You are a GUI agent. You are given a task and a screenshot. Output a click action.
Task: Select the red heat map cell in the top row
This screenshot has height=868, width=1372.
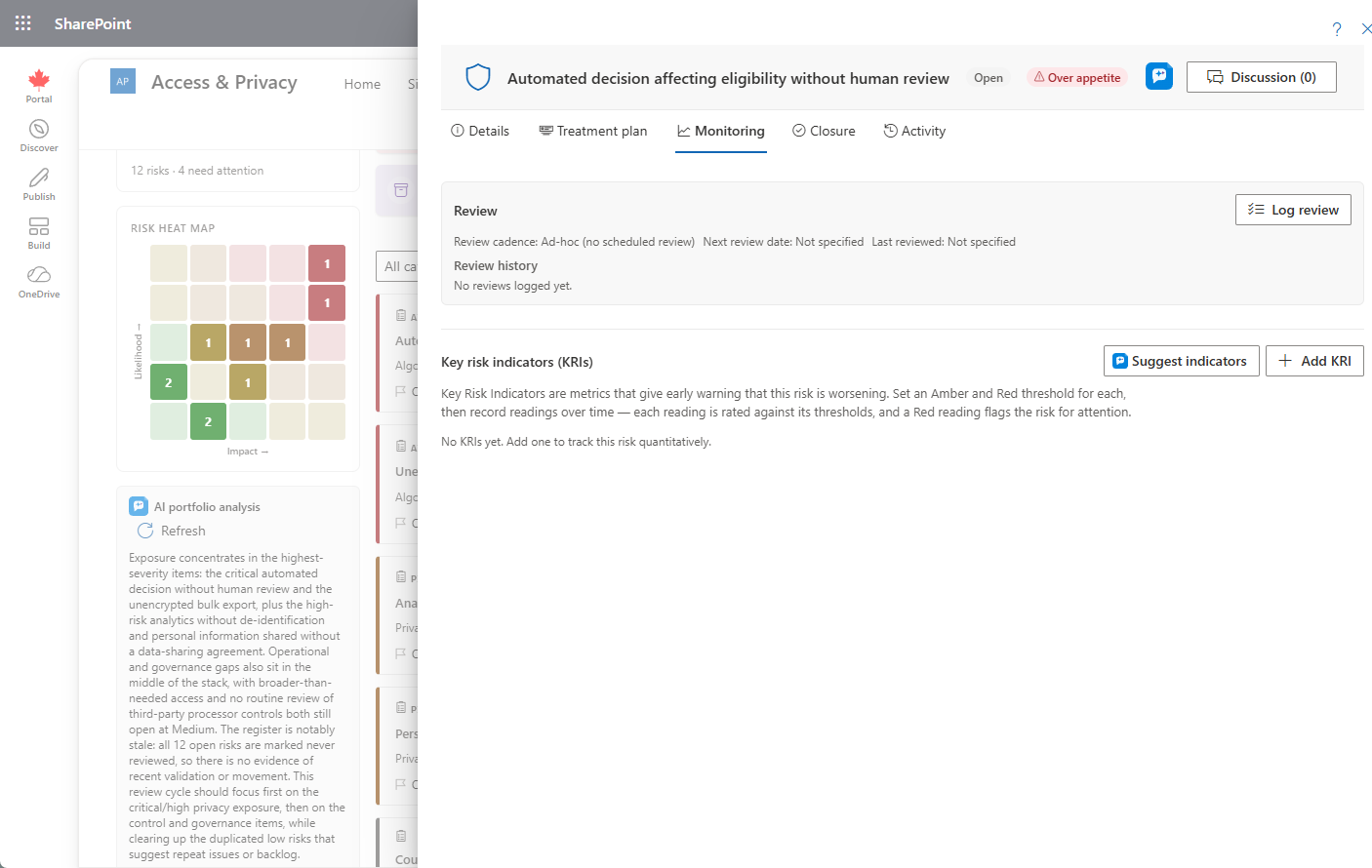(327, 263)
